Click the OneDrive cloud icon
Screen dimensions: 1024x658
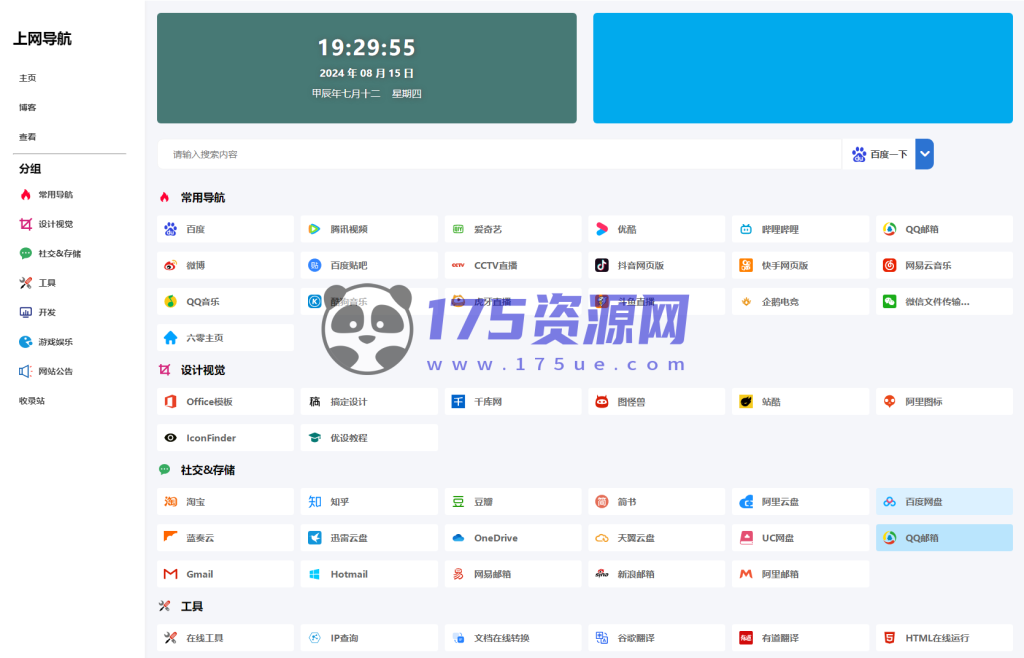(458, 538)
